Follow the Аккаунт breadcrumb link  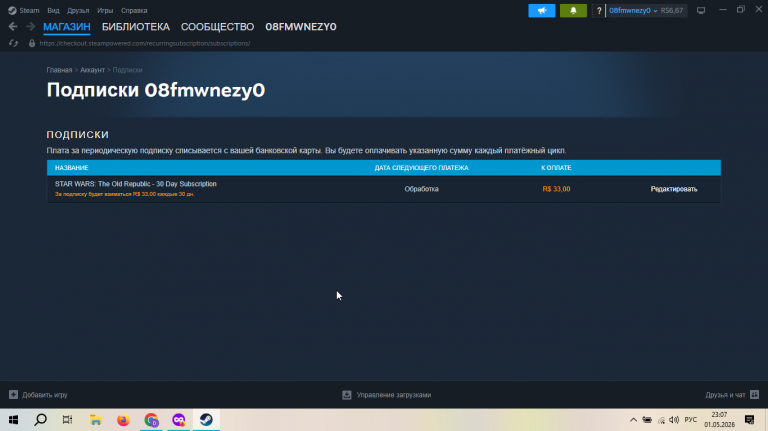pyautogui.click(x=92, y=70)
